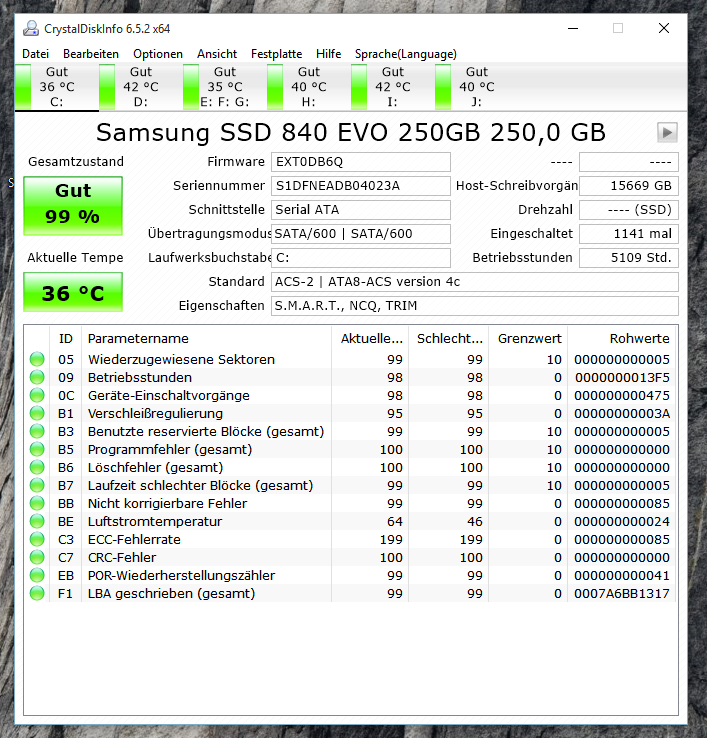Click the Rohwerte column header

[x=622, y=339]
